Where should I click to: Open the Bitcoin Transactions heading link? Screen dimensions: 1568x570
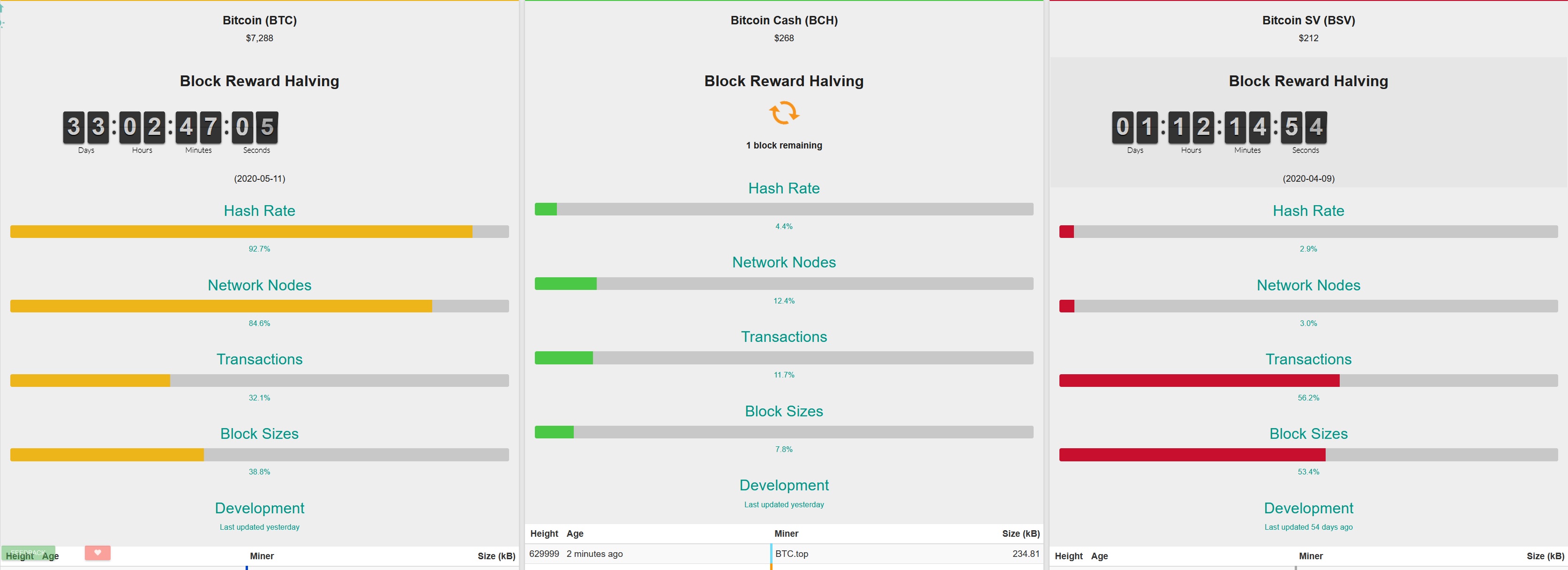pyautogui.click(x=259, y=359)
